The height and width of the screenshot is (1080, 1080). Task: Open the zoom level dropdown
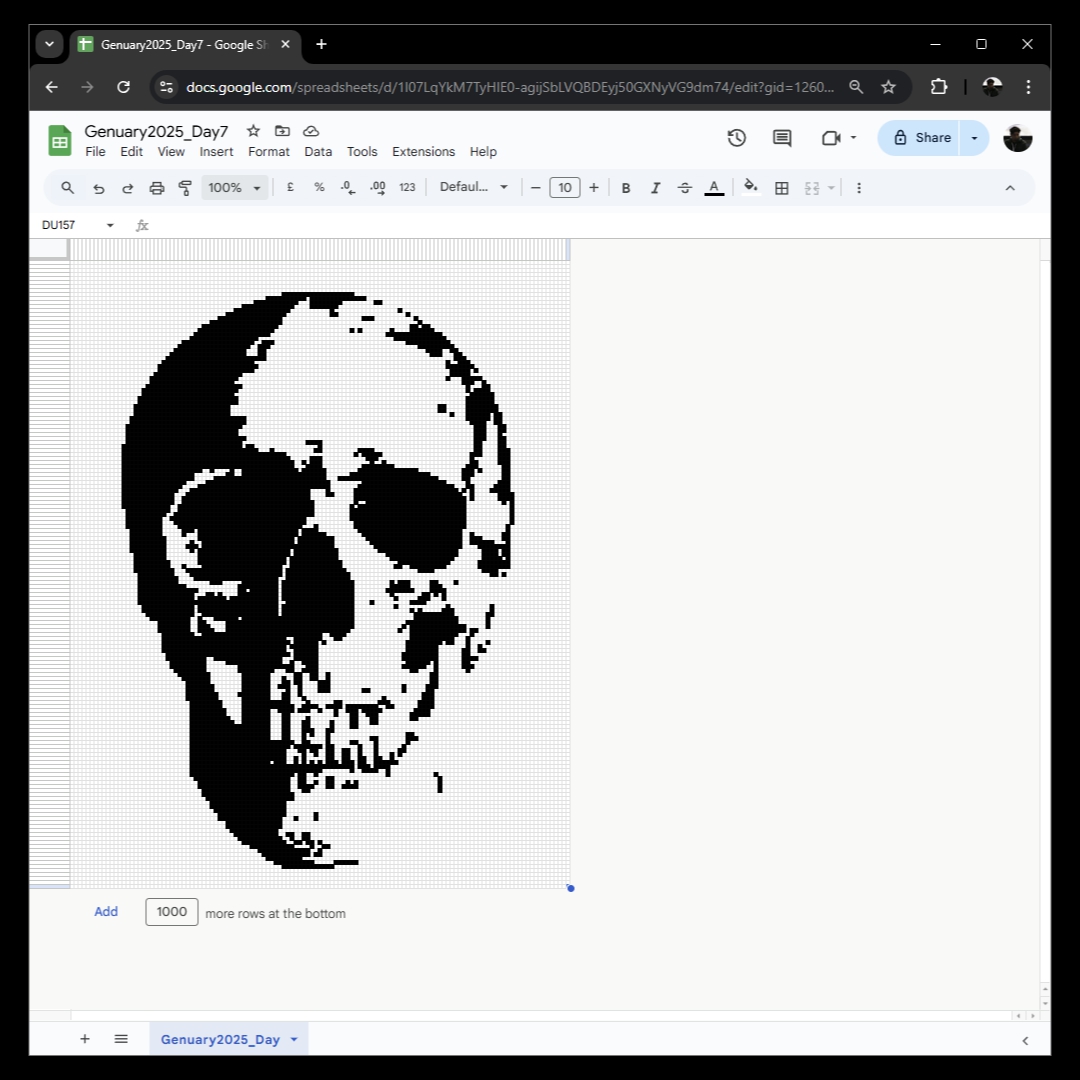point(233,187)
